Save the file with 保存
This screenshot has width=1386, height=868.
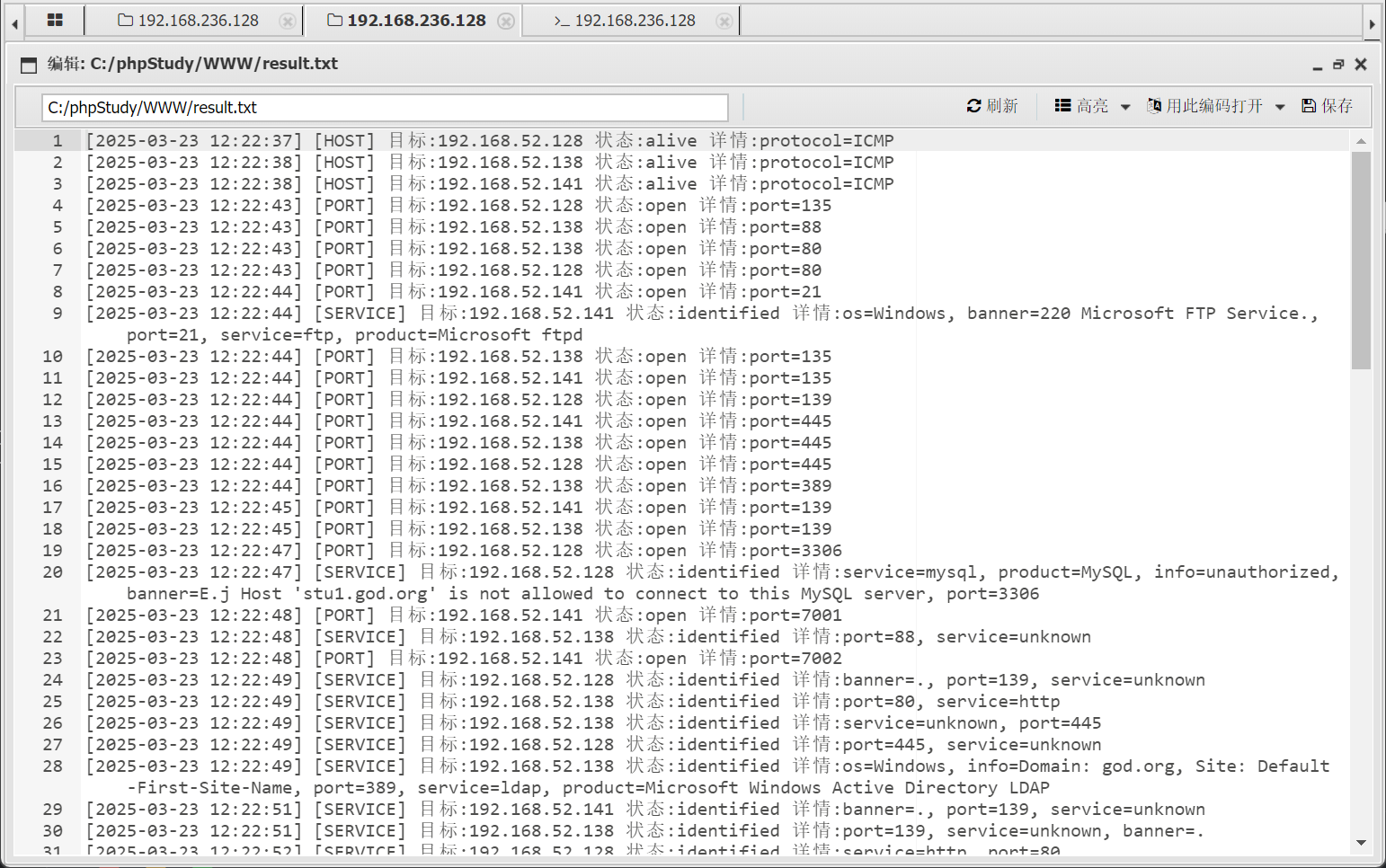[1327, 106]
